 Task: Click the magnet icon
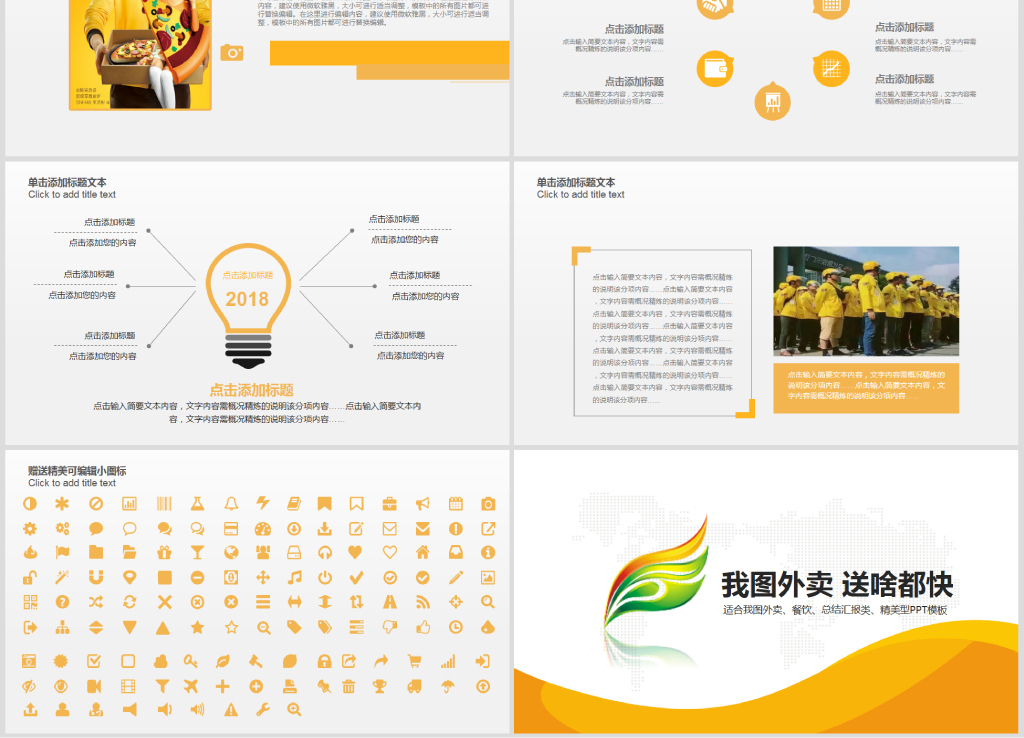pos(95,577)
